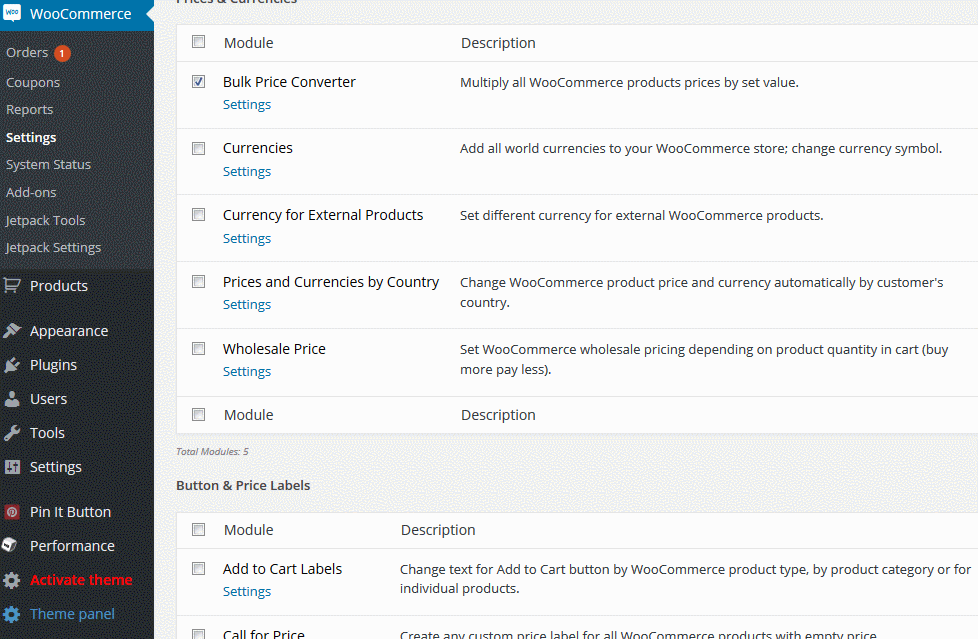Click the Prices and Currencies by Country name
The image size is (978, 639).
[331, 282]
